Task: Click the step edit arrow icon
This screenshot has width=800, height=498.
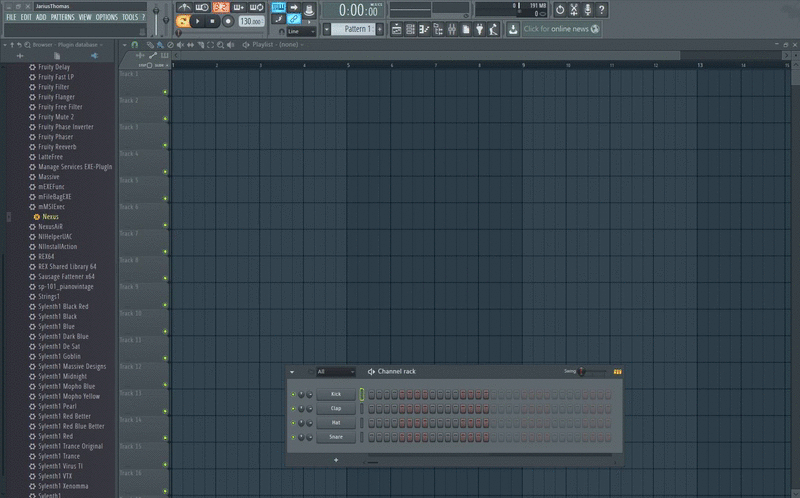Action: tap(294, 7)
